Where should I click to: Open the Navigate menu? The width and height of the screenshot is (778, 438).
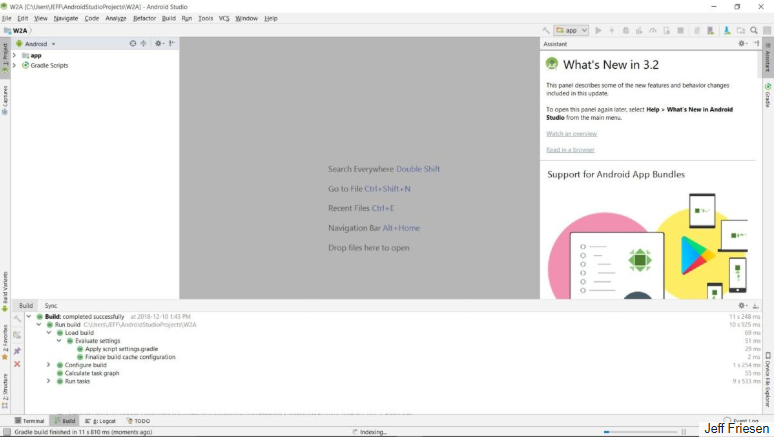click(65, 18)
